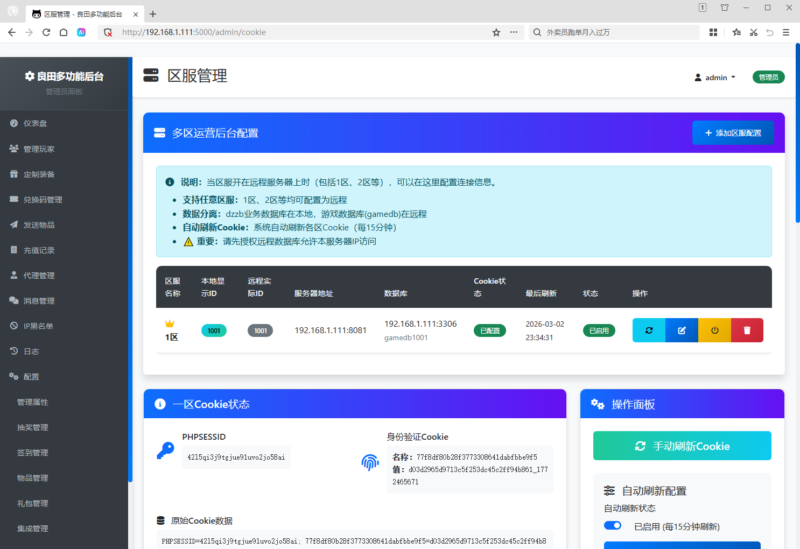Screen dimensions: 800x549
Task: Bookmark this page with the star
Action: point(496,32)
